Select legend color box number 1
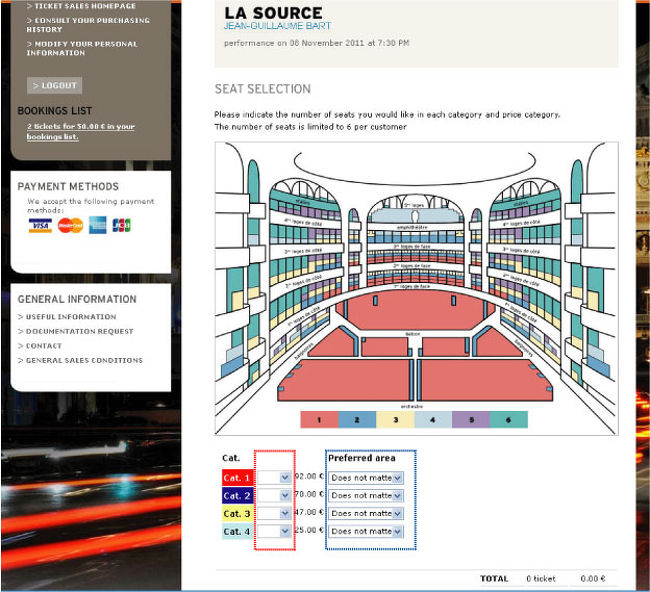Viewport: 650px width, 592px height. [x=319, y=420]
